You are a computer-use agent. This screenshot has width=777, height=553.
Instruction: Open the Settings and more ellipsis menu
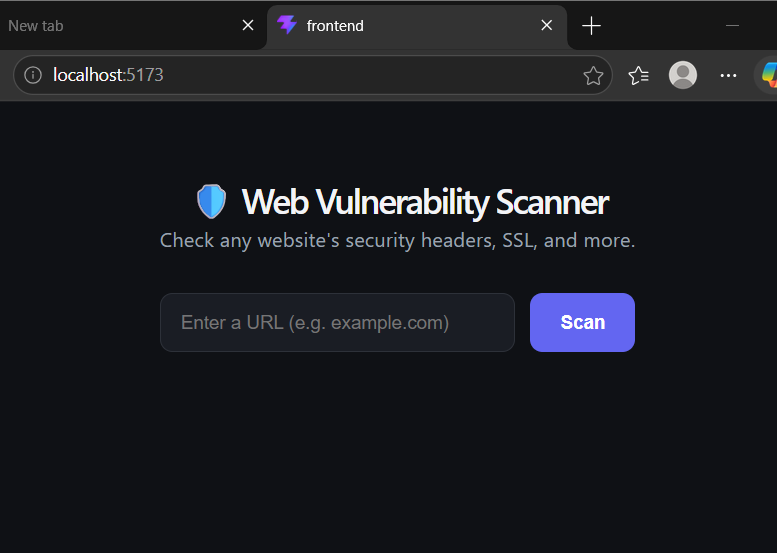tap(728, 75)
